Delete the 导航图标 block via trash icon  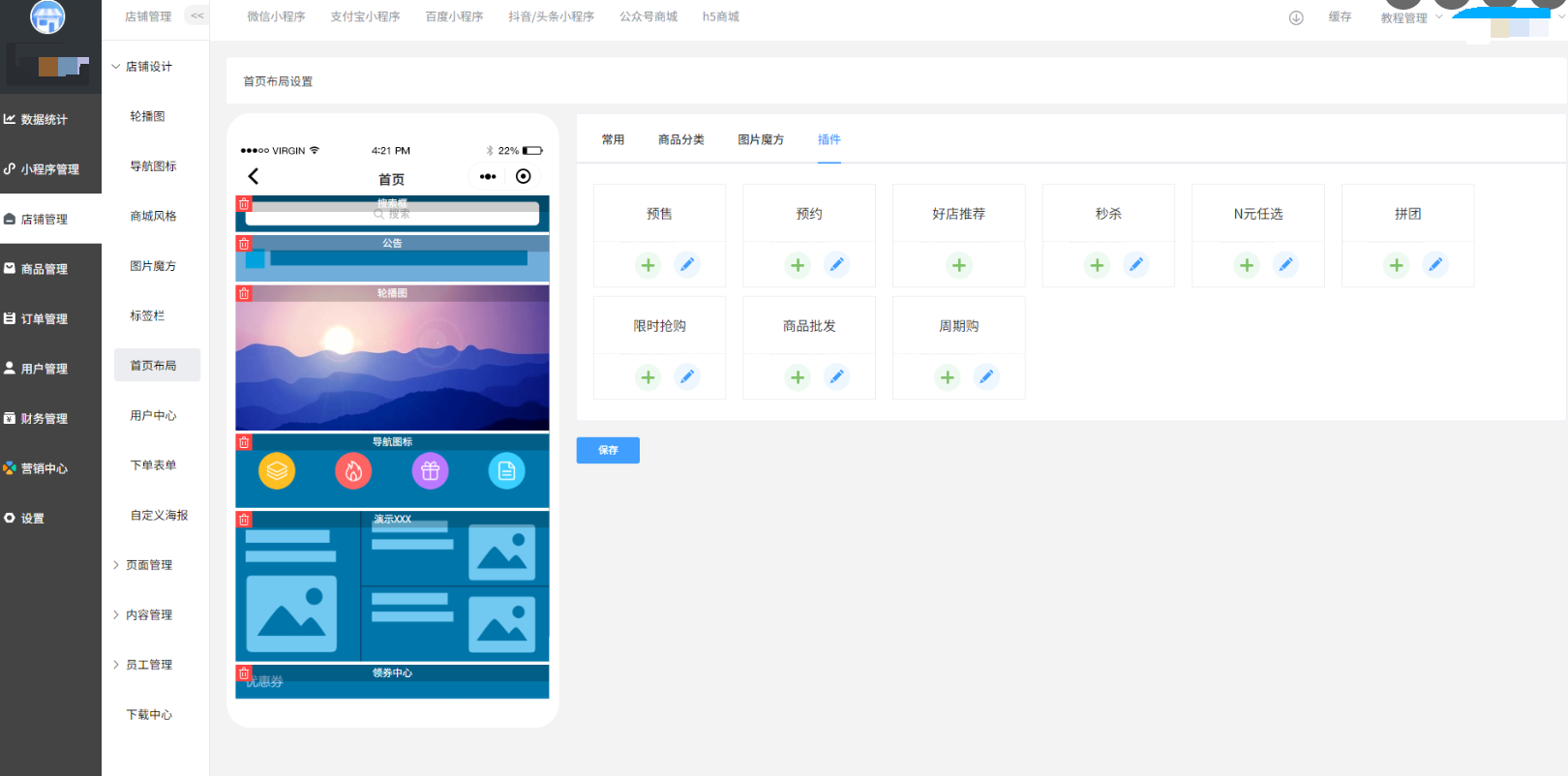click(244, 442)
